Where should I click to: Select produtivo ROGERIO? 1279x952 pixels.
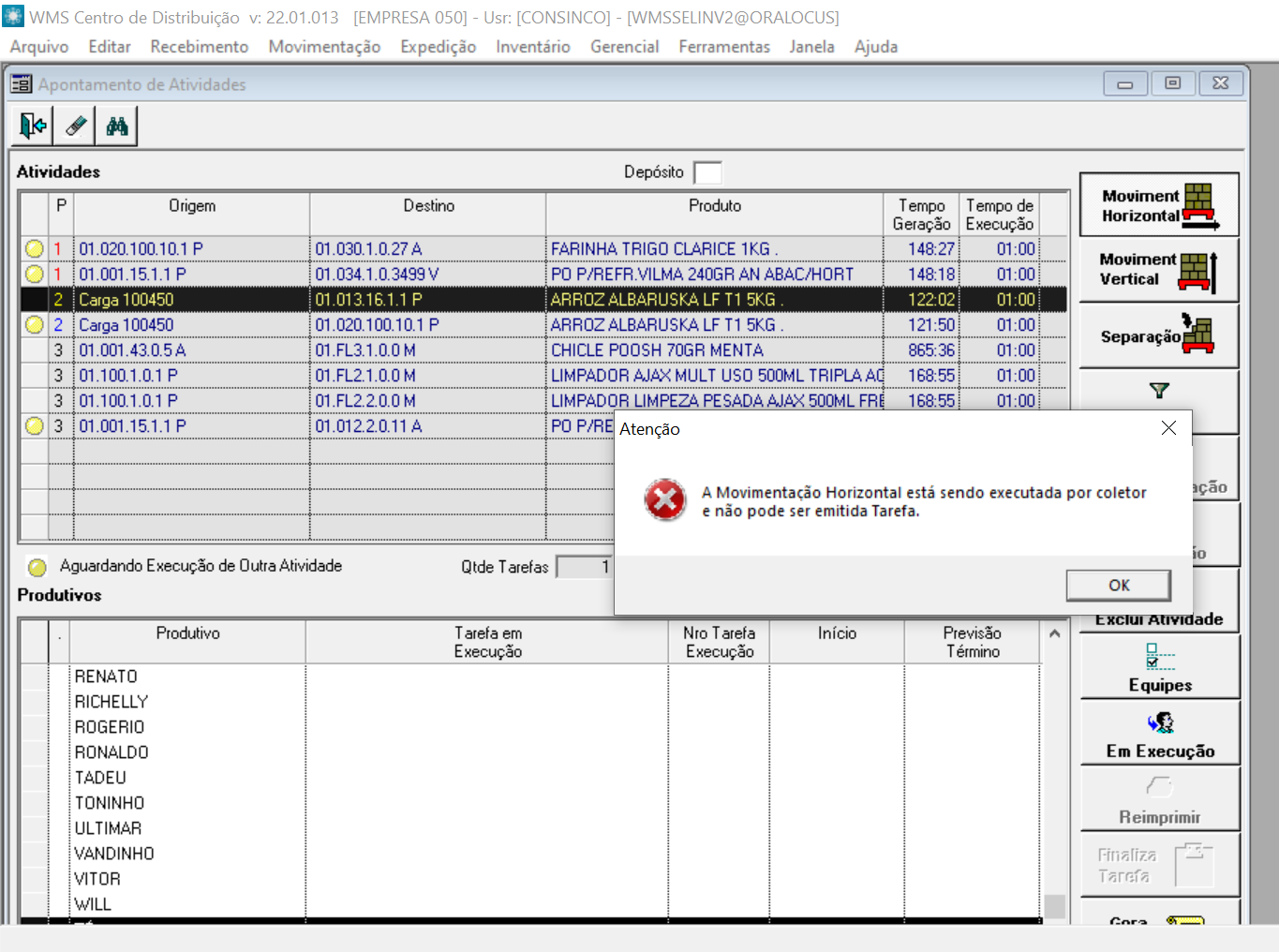[110, 727]
